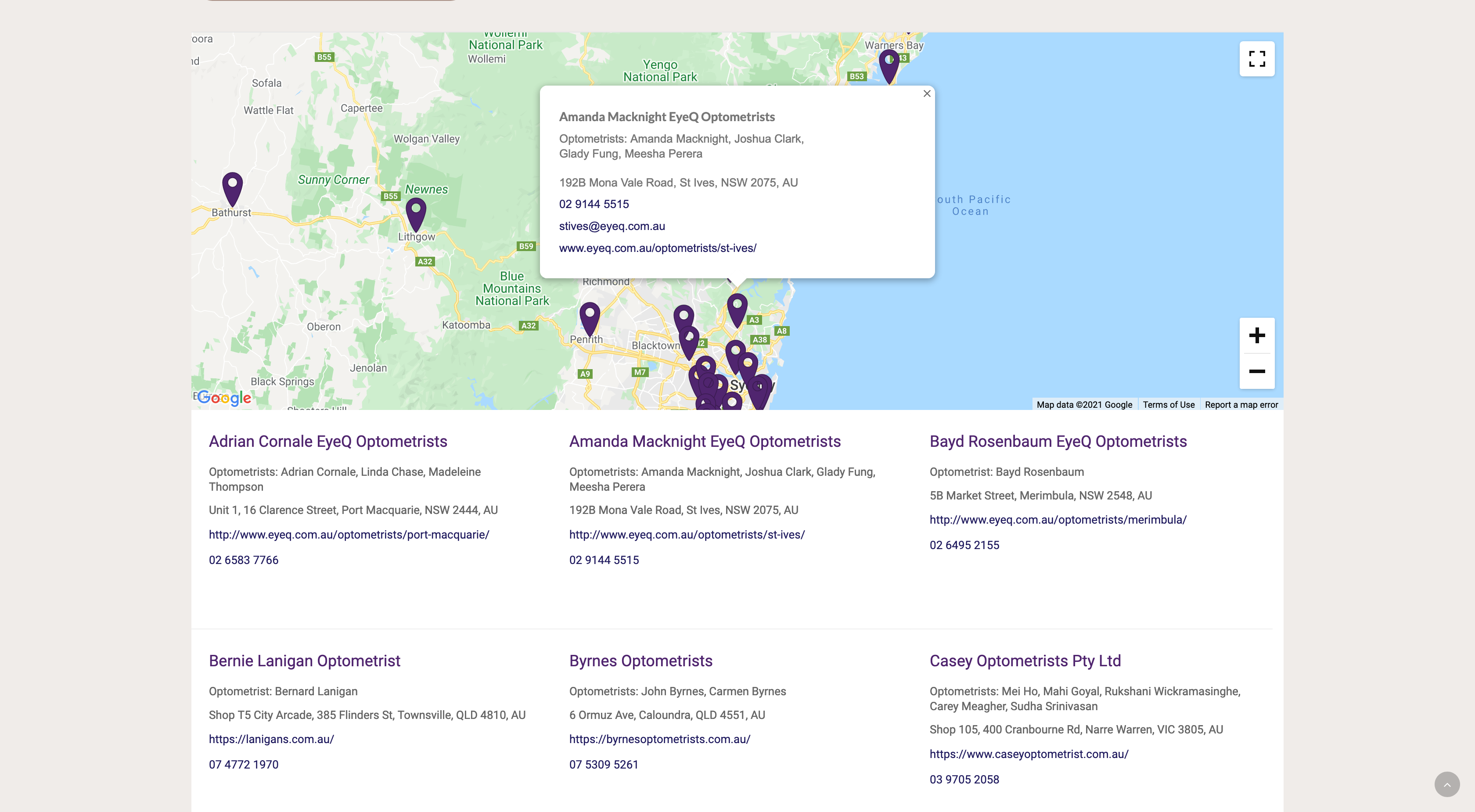Viewport: 1475px width, 812px height.
Task: Open Casey Optometrists Pty Ltd heading
Action: click(1025, 661)
